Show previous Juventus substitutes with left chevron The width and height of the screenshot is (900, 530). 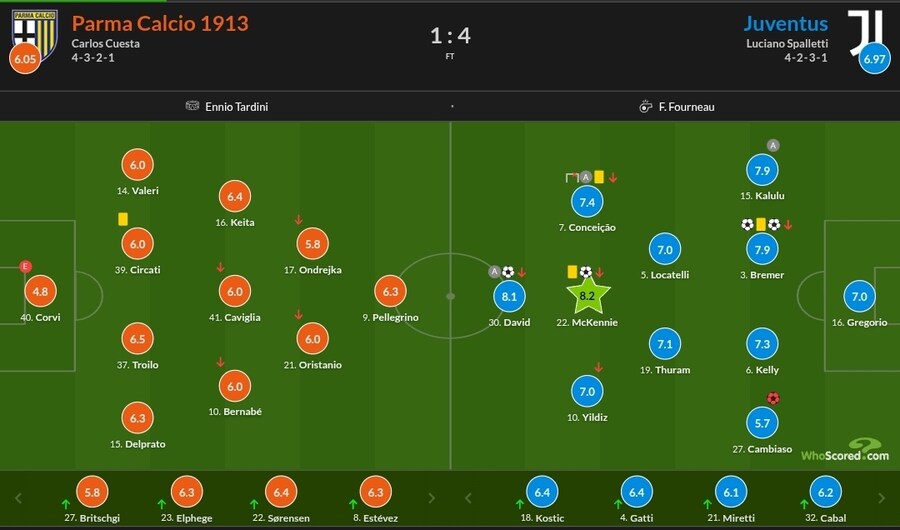(467, 497)
